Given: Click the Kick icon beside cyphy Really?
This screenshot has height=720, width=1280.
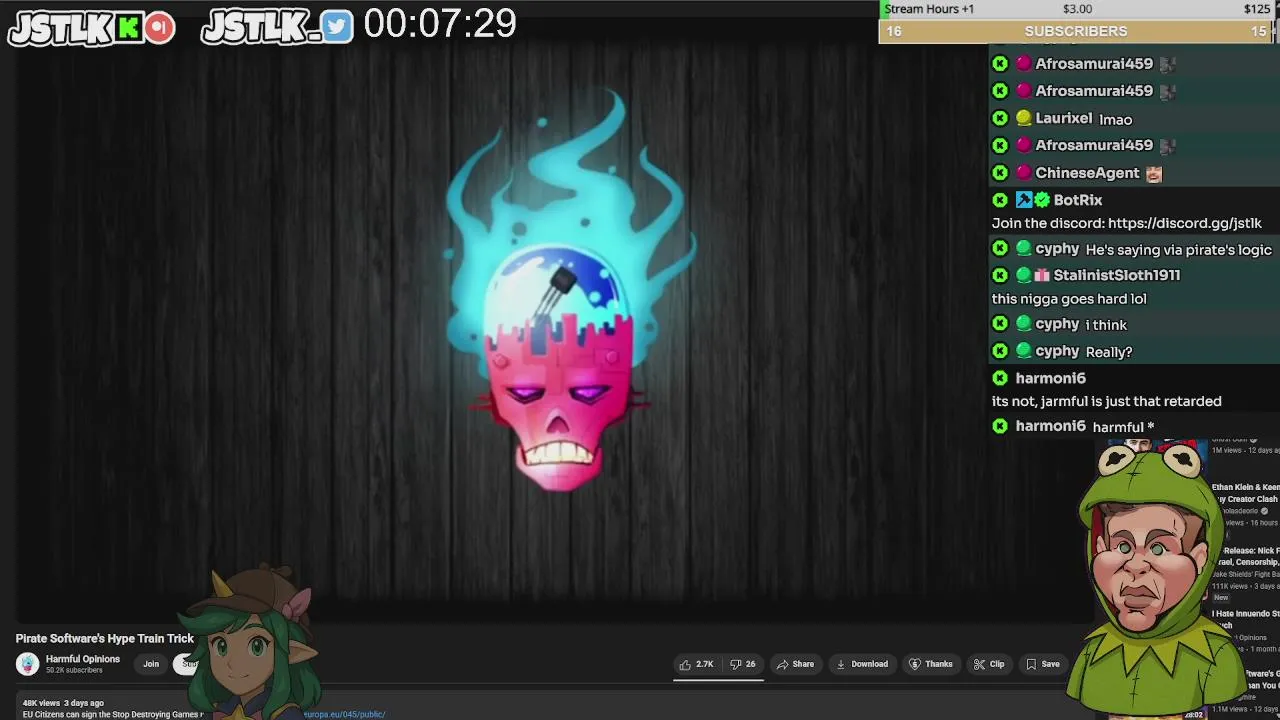Looking at the screenshot, I should point(1000,351).
